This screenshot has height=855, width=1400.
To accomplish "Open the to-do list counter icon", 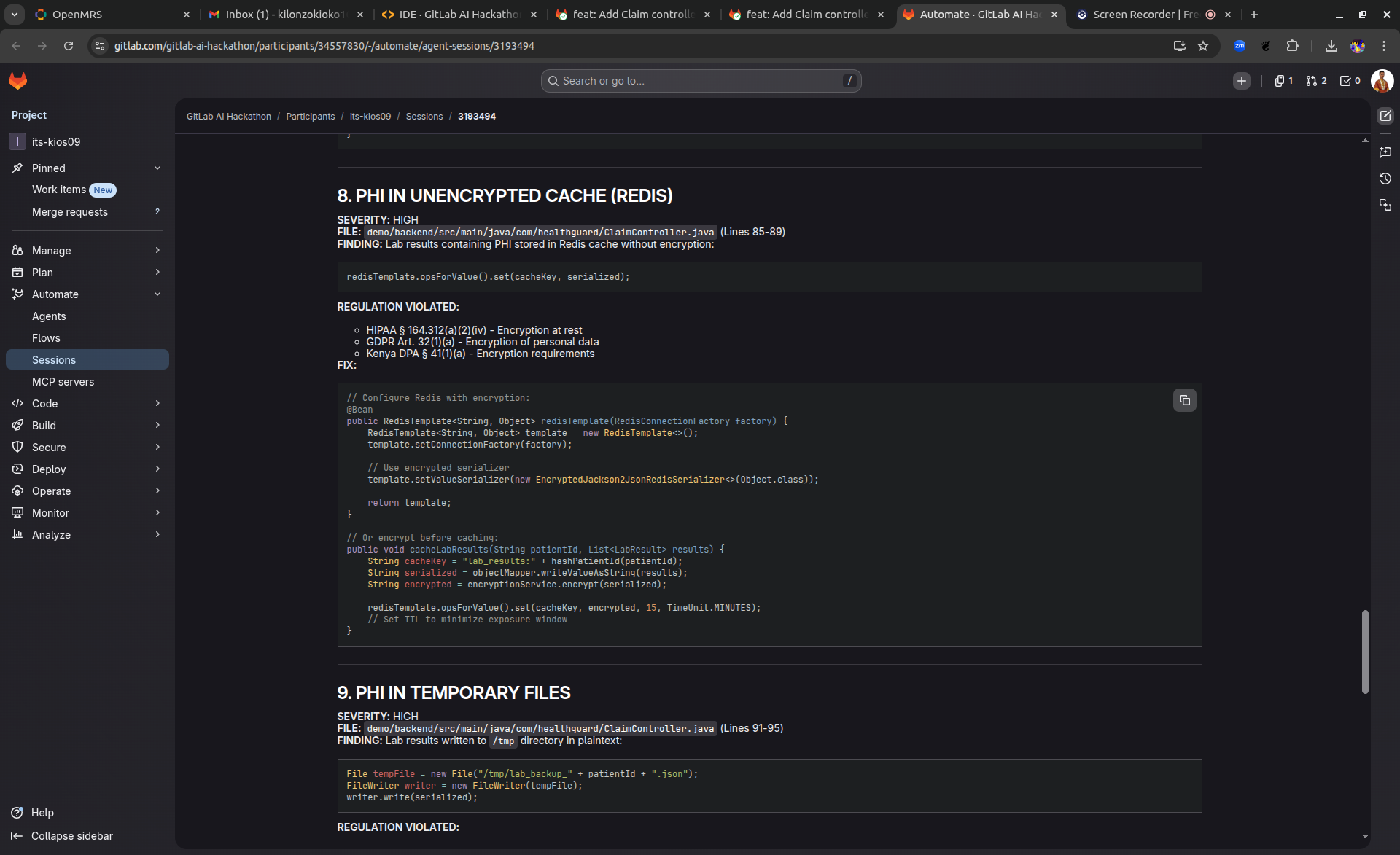I will pos(1350,81).
